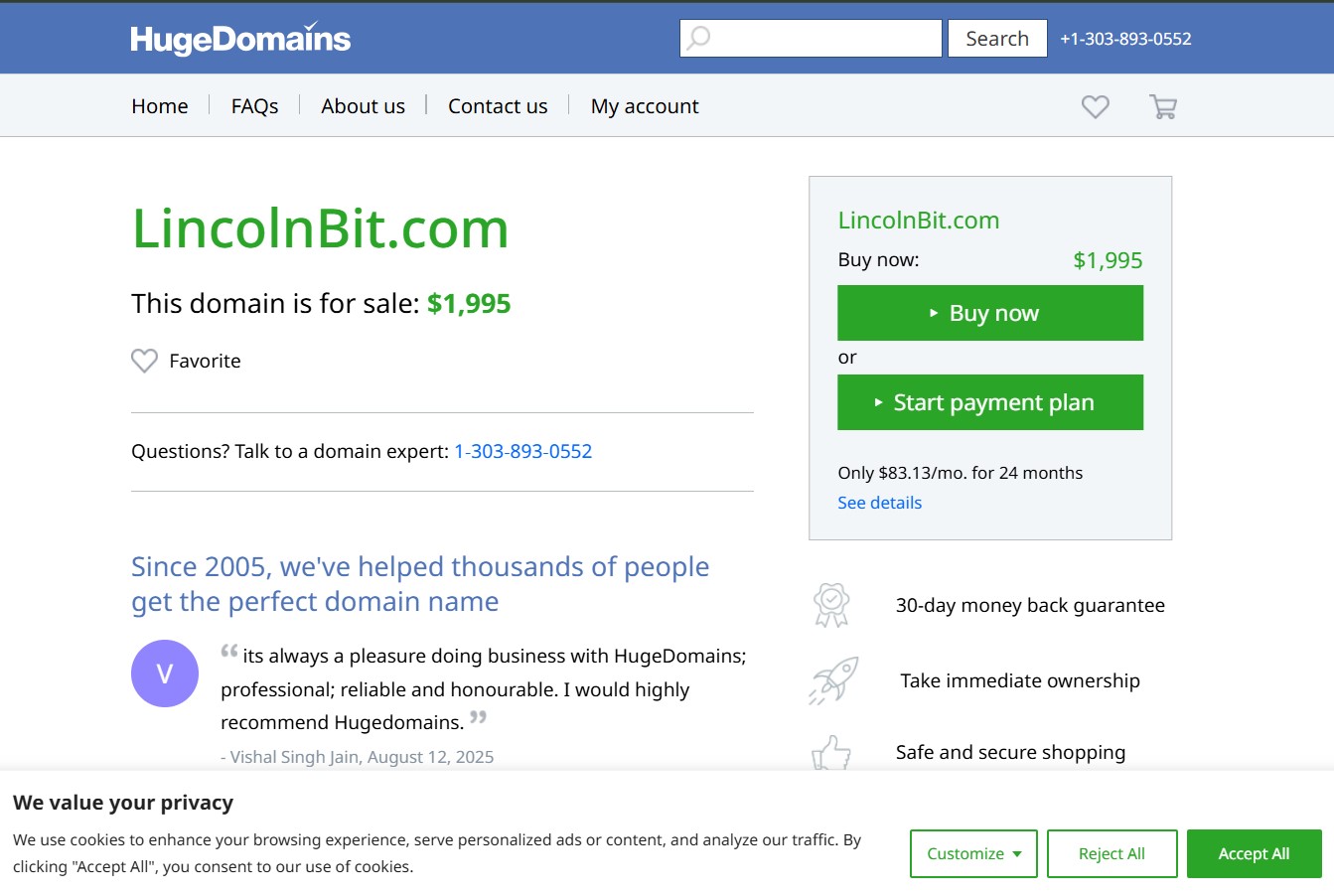This screenshot has width=1334, height=896.
Task: Expand the Customize cookie options dropdown
Action: 973,854
